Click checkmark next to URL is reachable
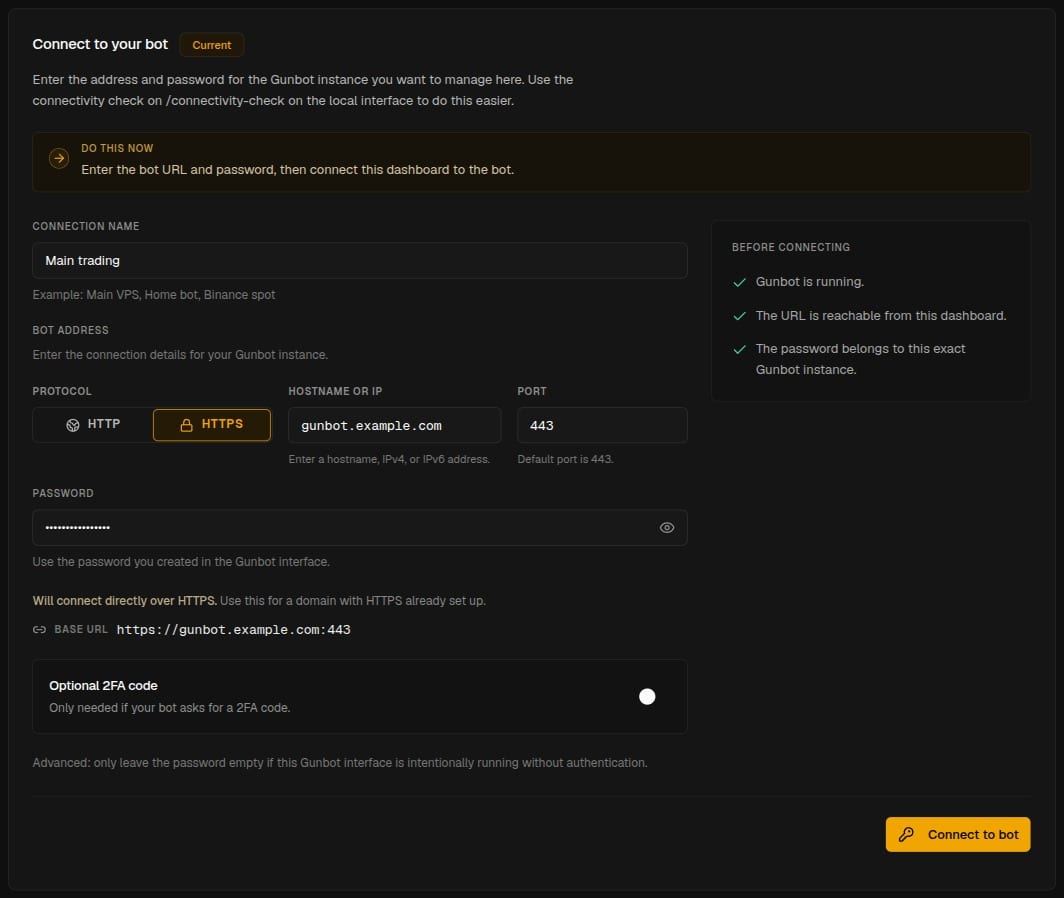This screenshot has width=1064, height=898. tap(740, 316)
